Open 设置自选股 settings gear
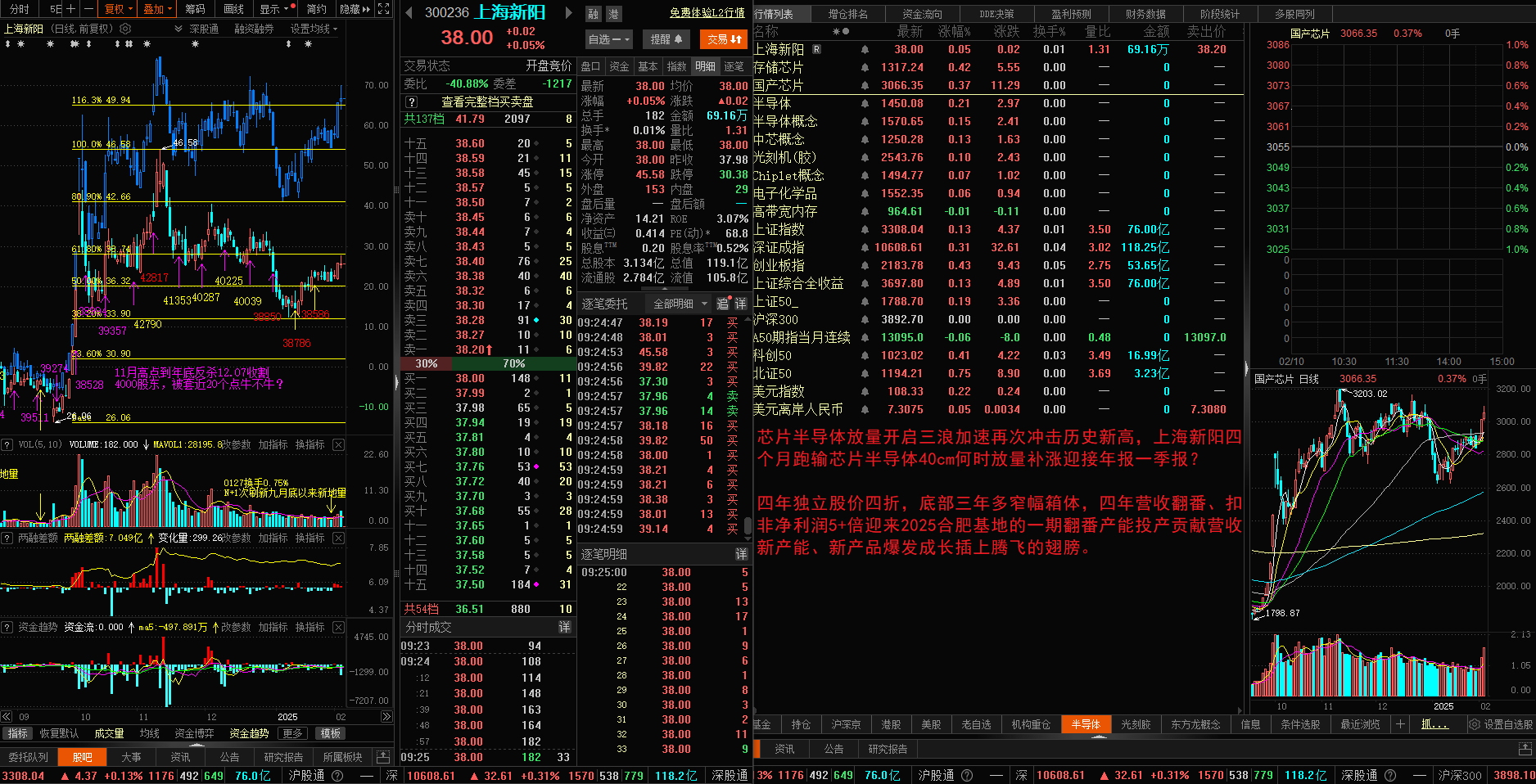1536x784 pixels. click(x=1475, y=724)
